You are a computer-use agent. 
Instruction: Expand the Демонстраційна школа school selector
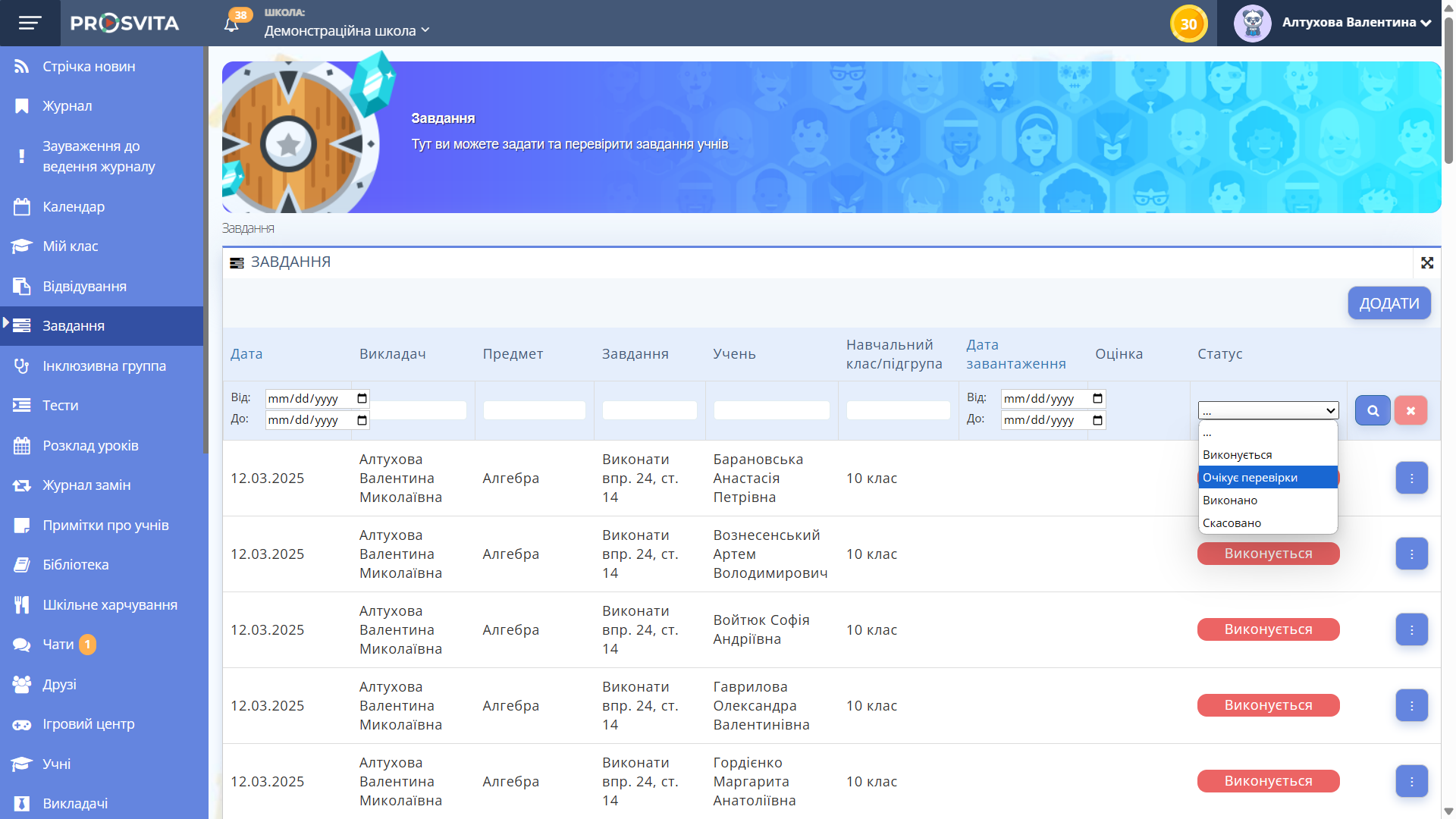347,30
